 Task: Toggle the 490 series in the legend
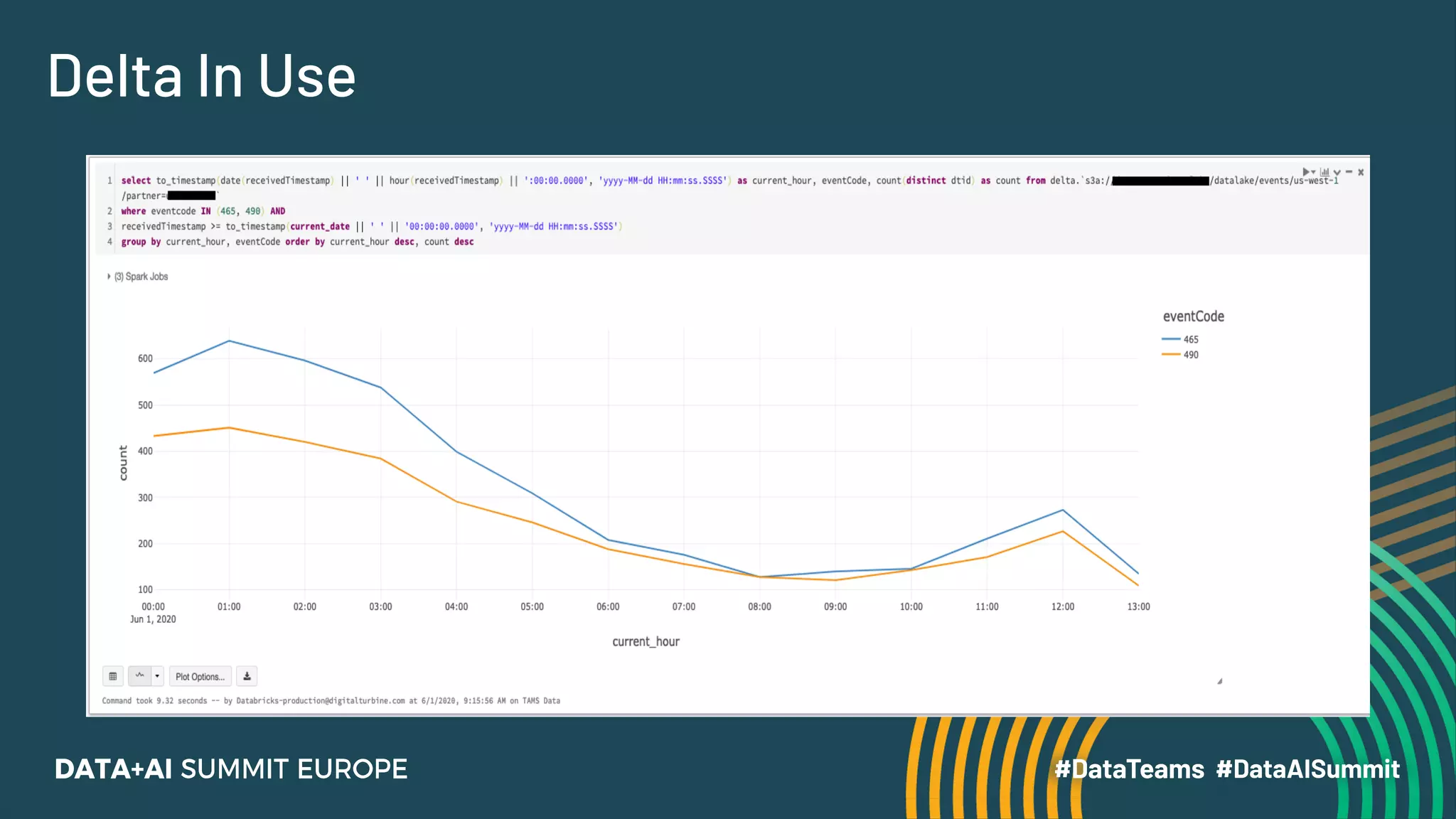(x=1191, y=355)
